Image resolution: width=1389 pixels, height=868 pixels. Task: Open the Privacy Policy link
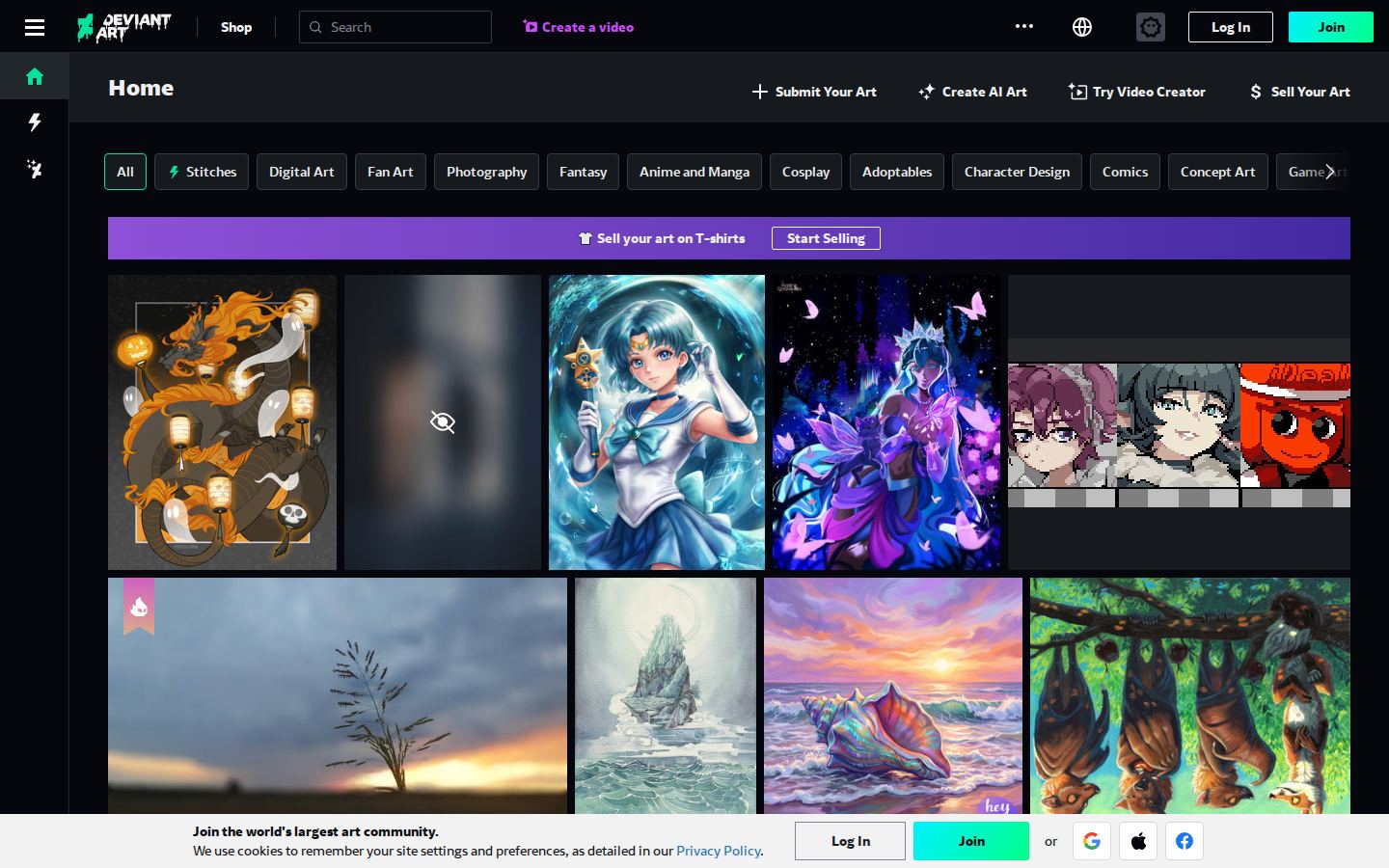(719, 851)
